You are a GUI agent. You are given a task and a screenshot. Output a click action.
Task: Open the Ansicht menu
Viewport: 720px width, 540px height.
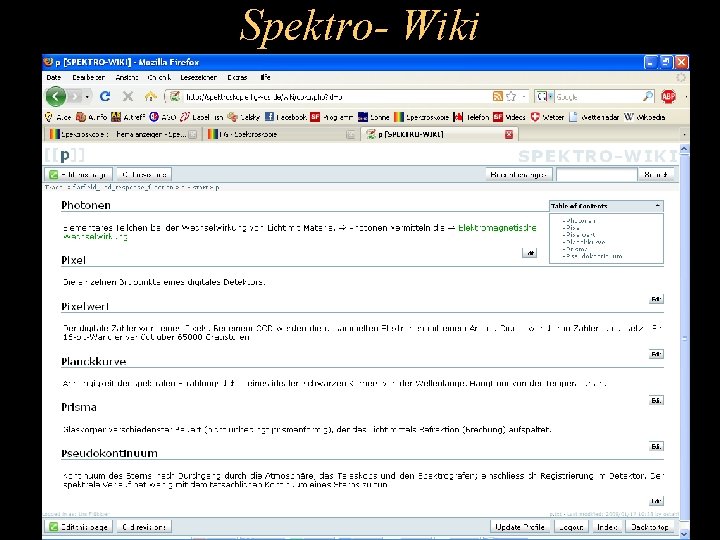[127, 77]
